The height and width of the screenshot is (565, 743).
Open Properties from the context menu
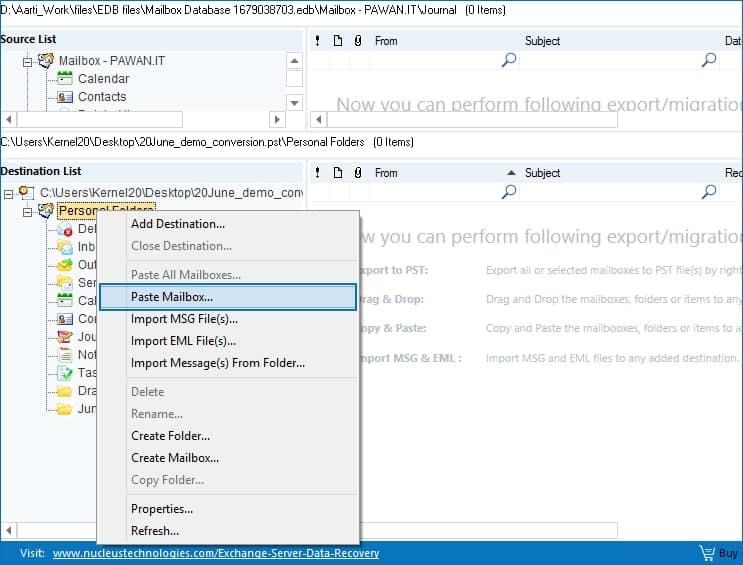coord(162,509)
